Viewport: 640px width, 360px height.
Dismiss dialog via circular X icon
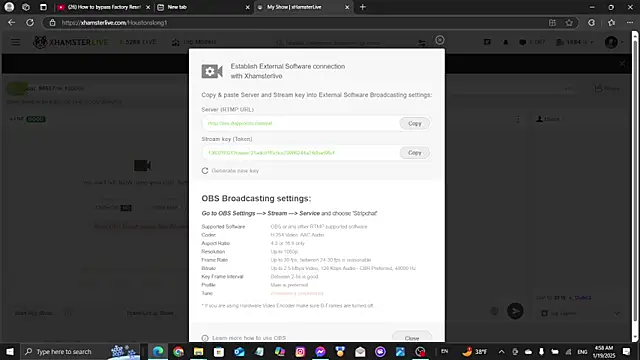(440, 40)
